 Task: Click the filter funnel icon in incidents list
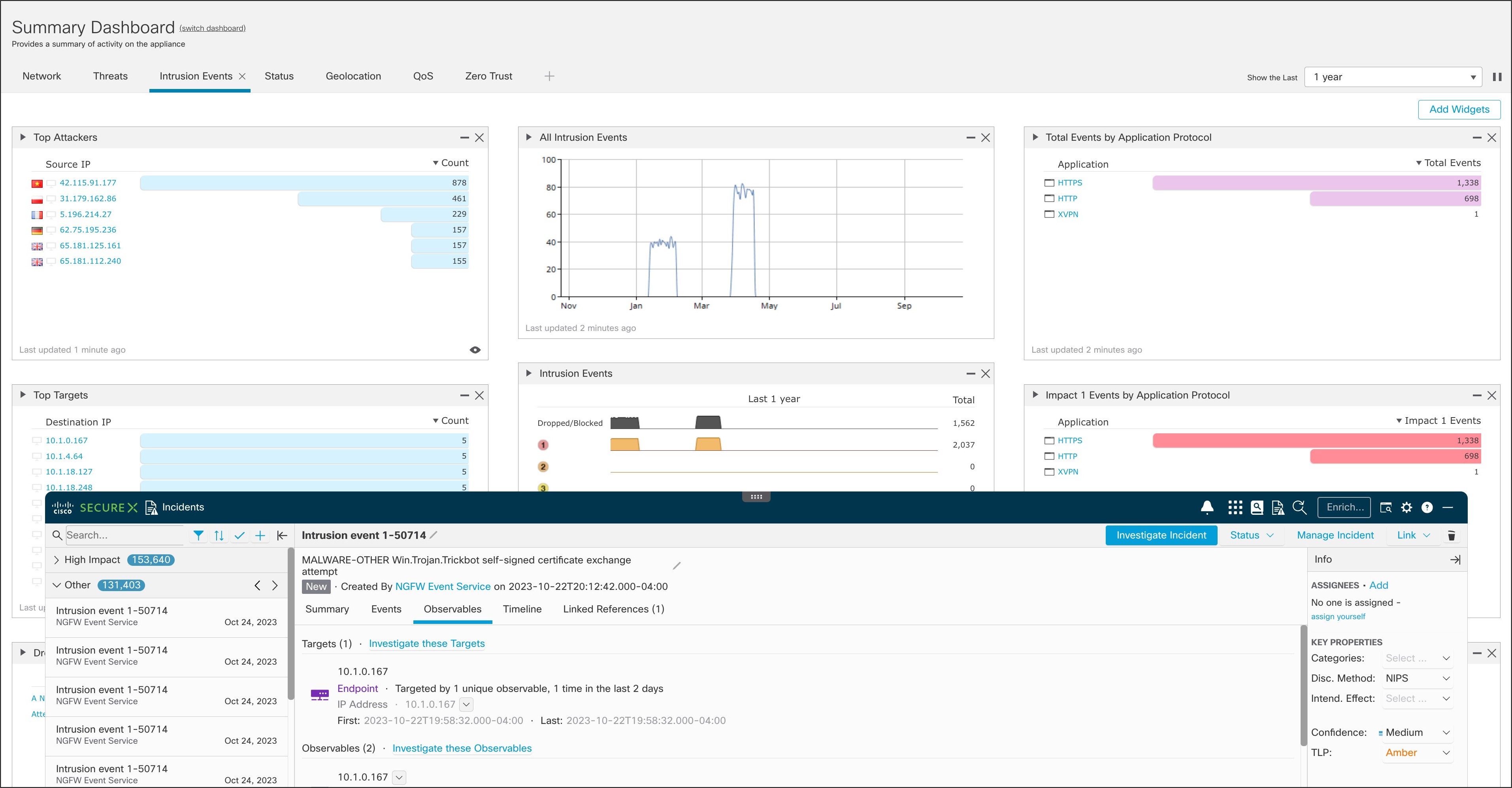click(x=198, y=535)
